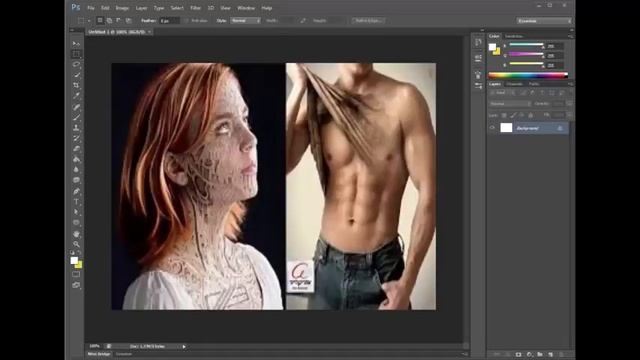Click Add to selection mode button
This screenshot has height=360, width=640.
tap(109, 20)
